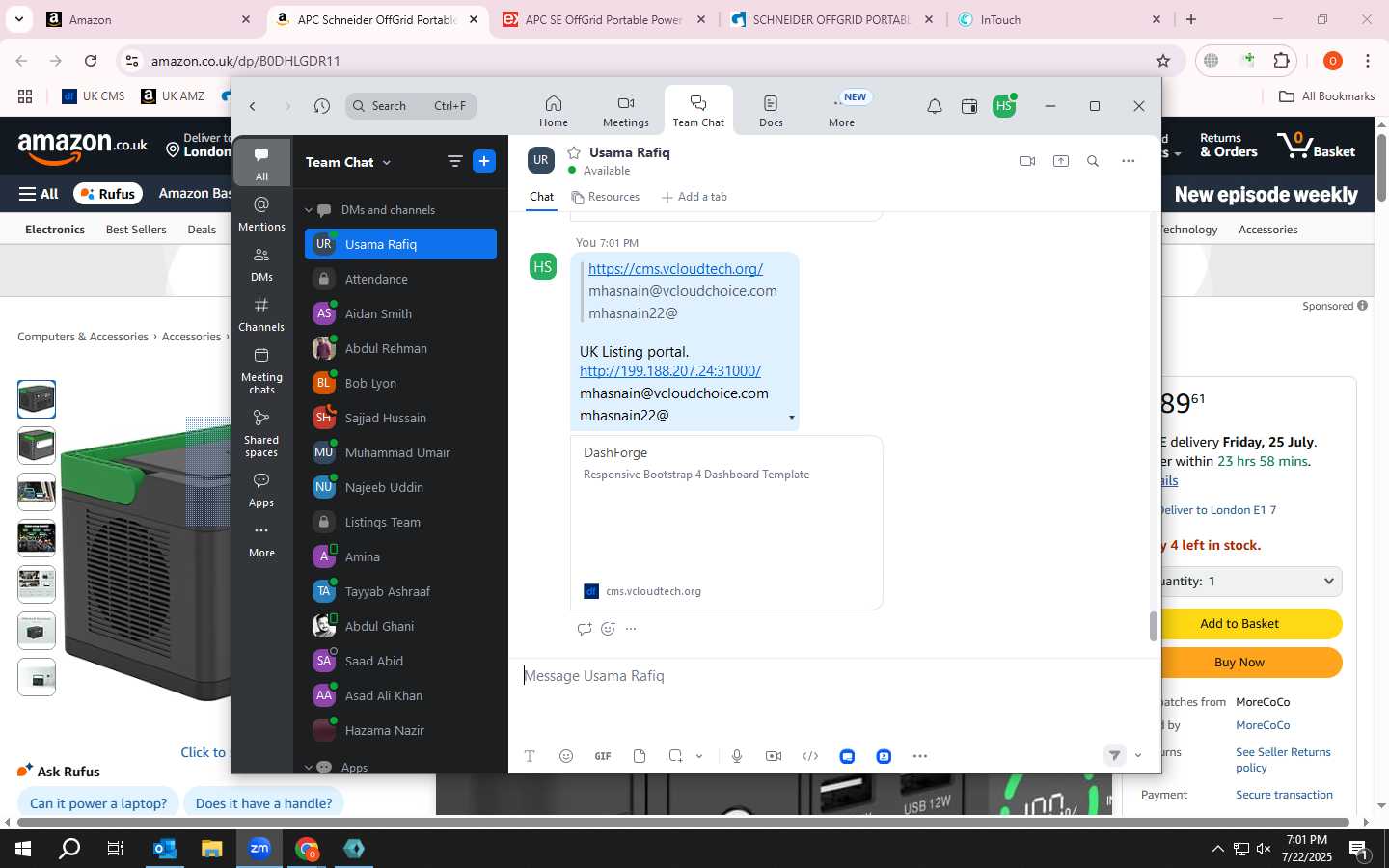The width and height of the screenshot is (1389, 868).
Task: Open the HS profile avatar menu
Action: 1004,106
